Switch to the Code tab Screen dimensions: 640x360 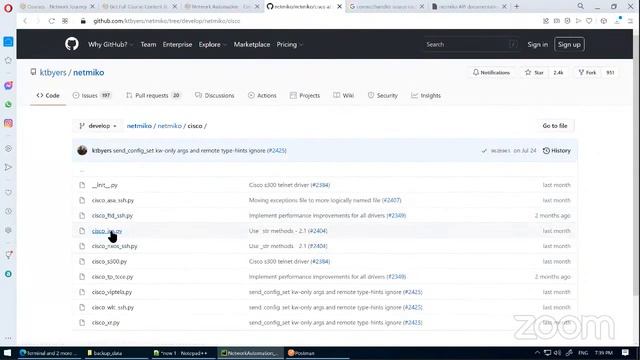coord(48,96)
